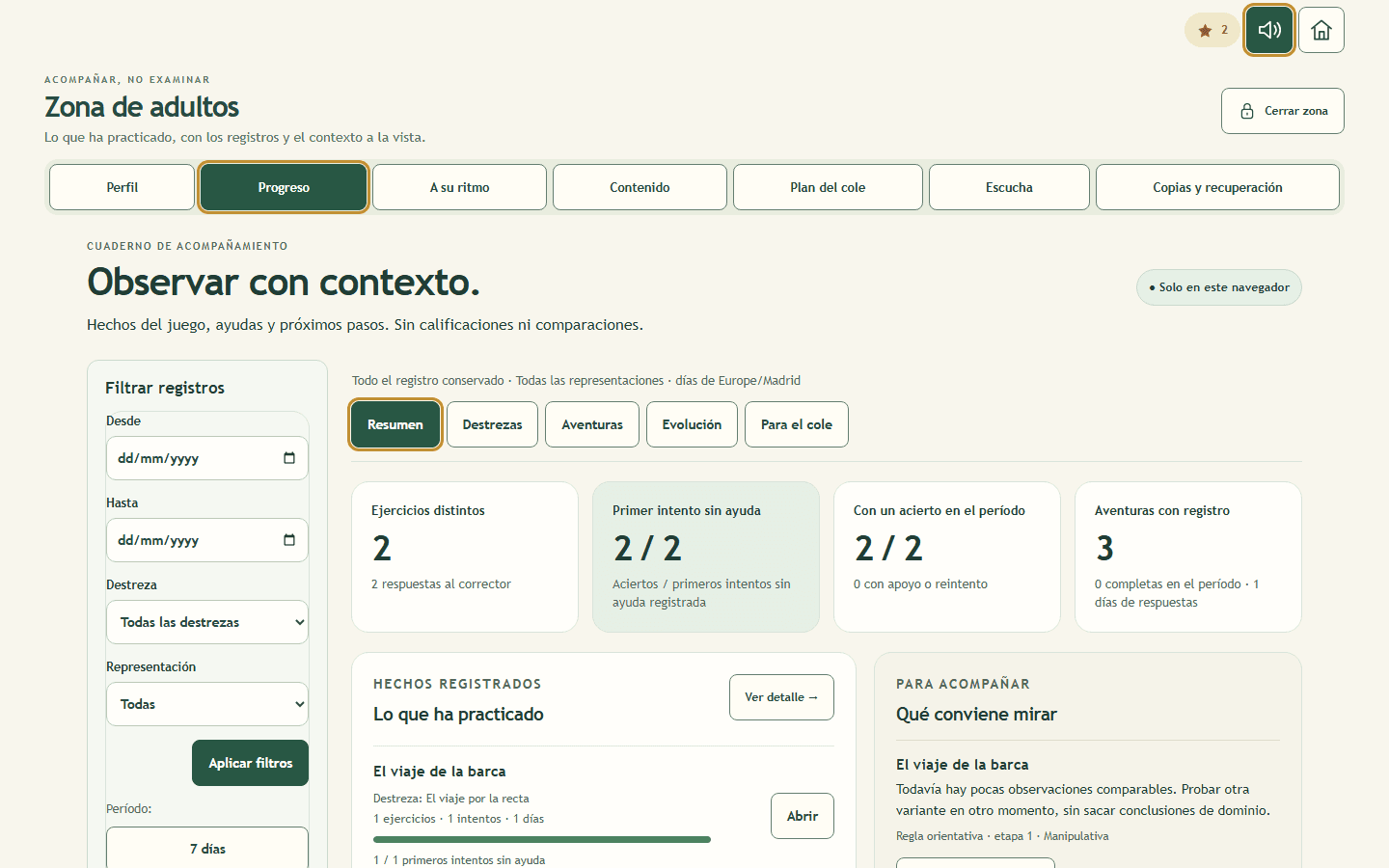Select the 7 días period button
Viewport: 1389px width, 868px height.
tap(207, 849)
